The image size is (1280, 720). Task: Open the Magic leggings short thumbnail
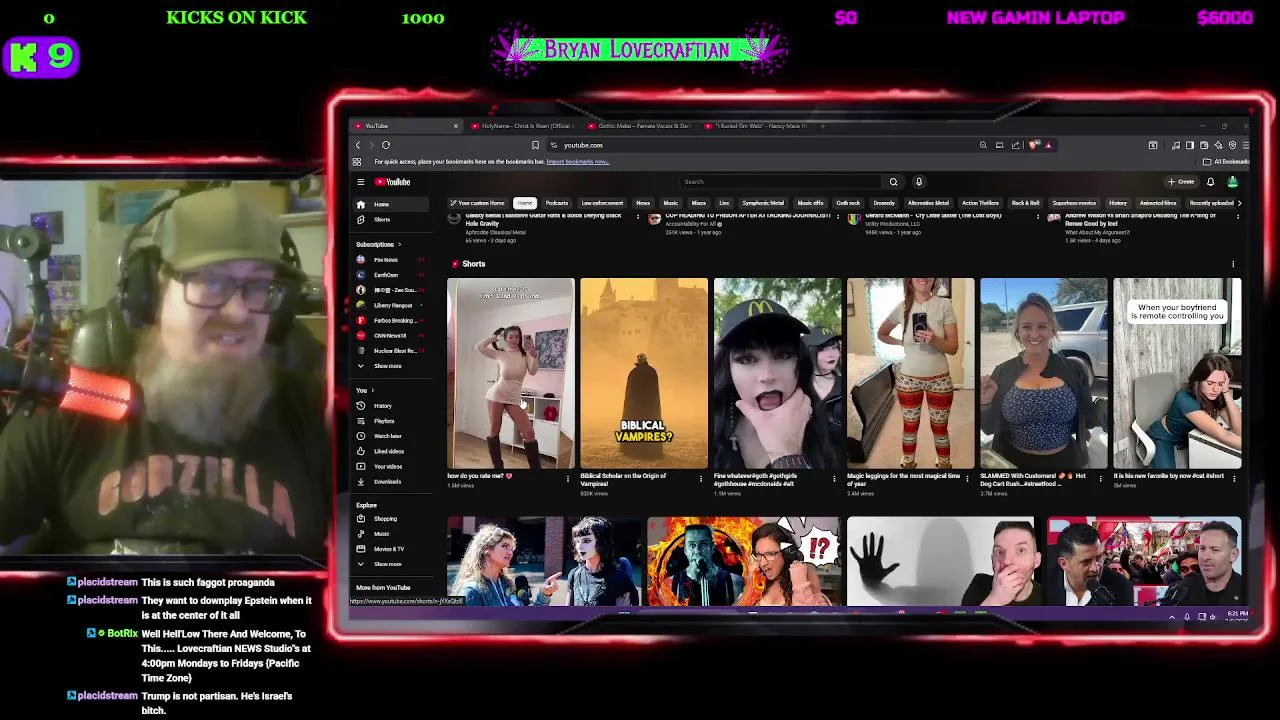pyautogui.click(x=910, y=374)
